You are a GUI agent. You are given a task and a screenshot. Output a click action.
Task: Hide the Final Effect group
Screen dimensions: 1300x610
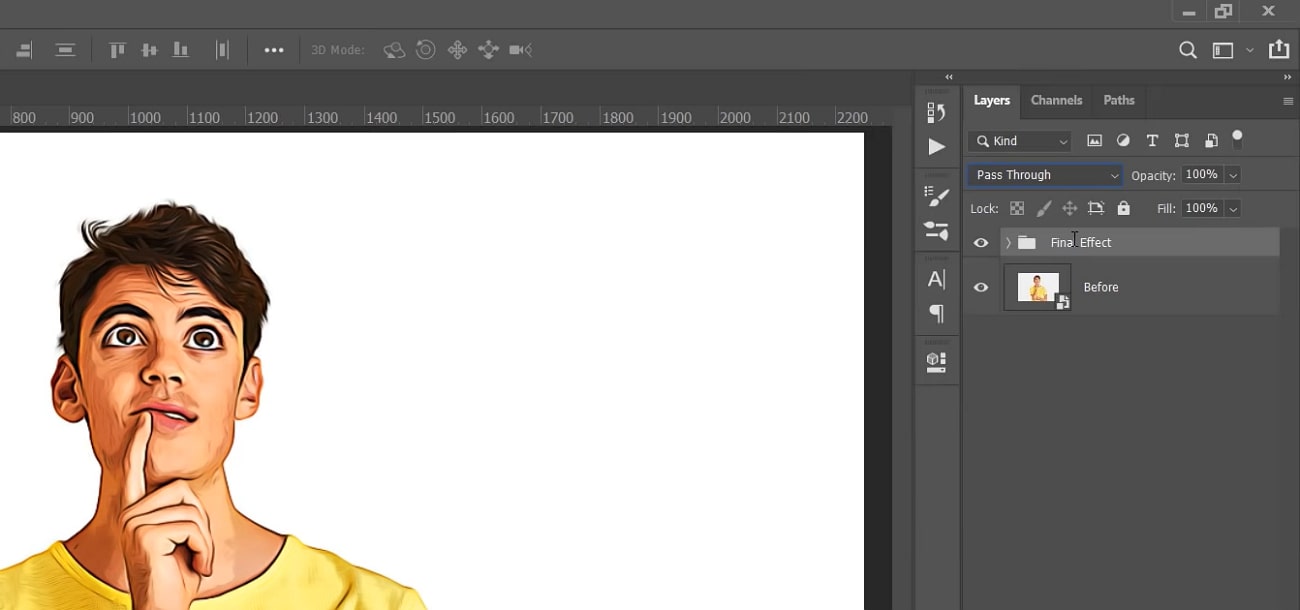coord(981,243)
